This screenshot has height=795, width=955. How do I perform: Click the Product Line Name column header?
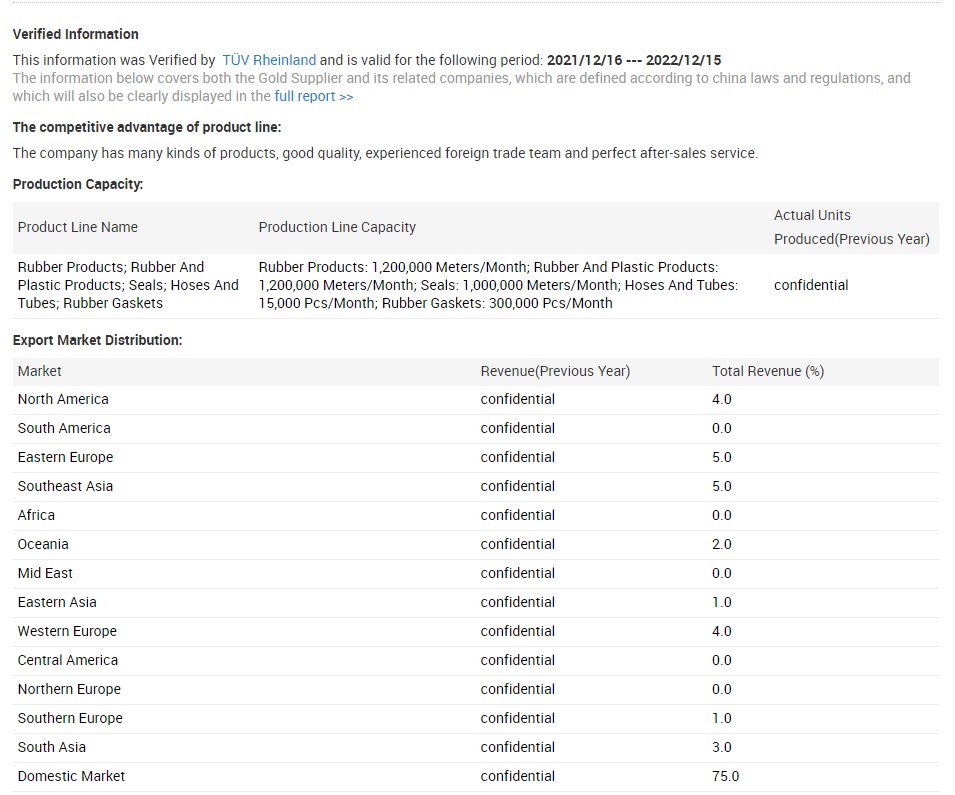[x=78, y=227]
